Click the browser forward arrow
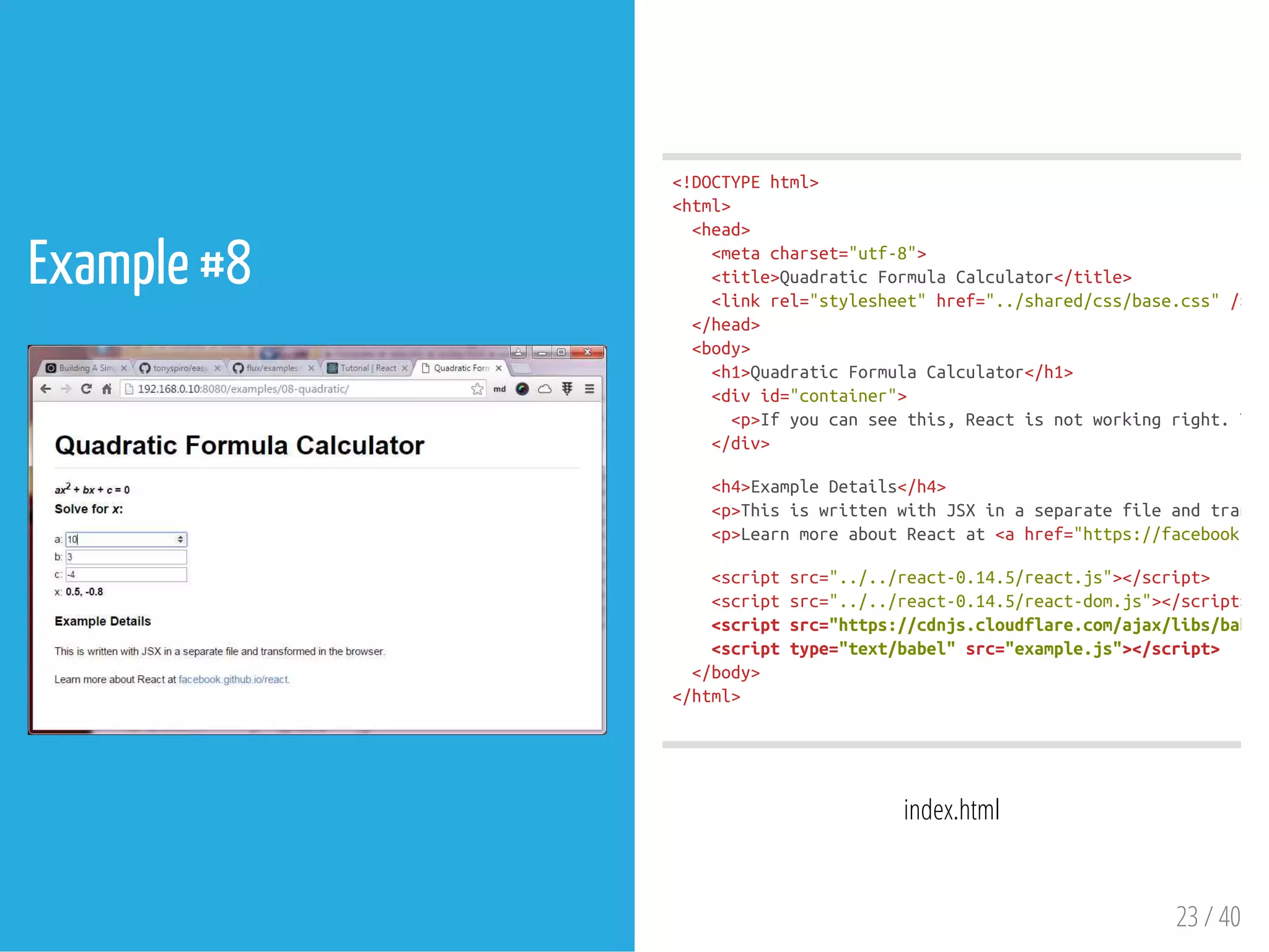Screen dimensions: 1269x952 (x=66, y=389)
